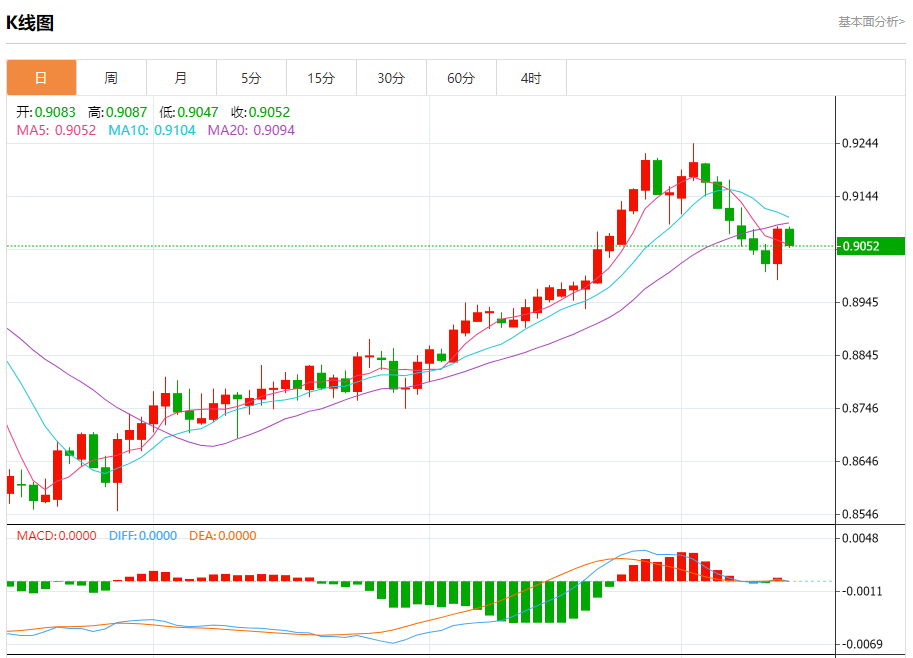Click the -0.0011 MACD axis label

coord(861,591)
